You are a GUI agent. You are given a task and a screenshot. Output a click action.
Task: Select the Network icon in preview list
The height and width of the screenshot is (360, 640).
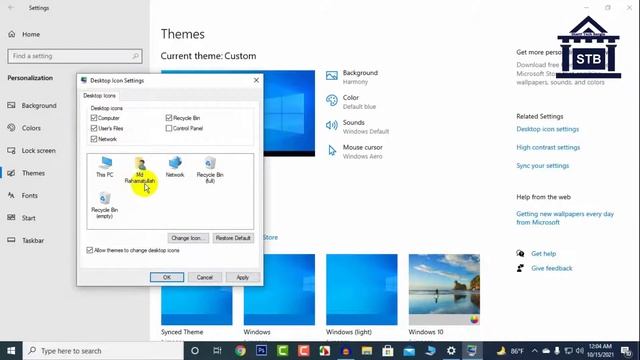[175, 167]
